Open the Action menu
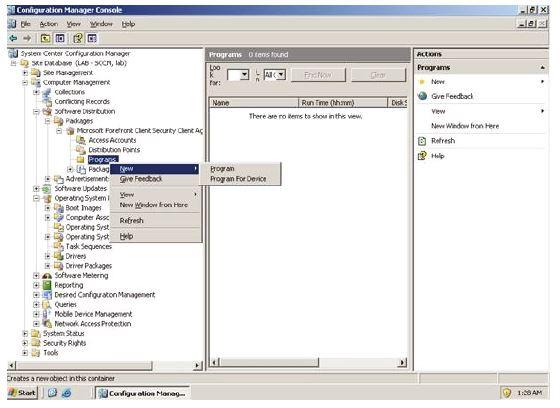The height and width of the screenshot is (408, 560). pos(49,24)
